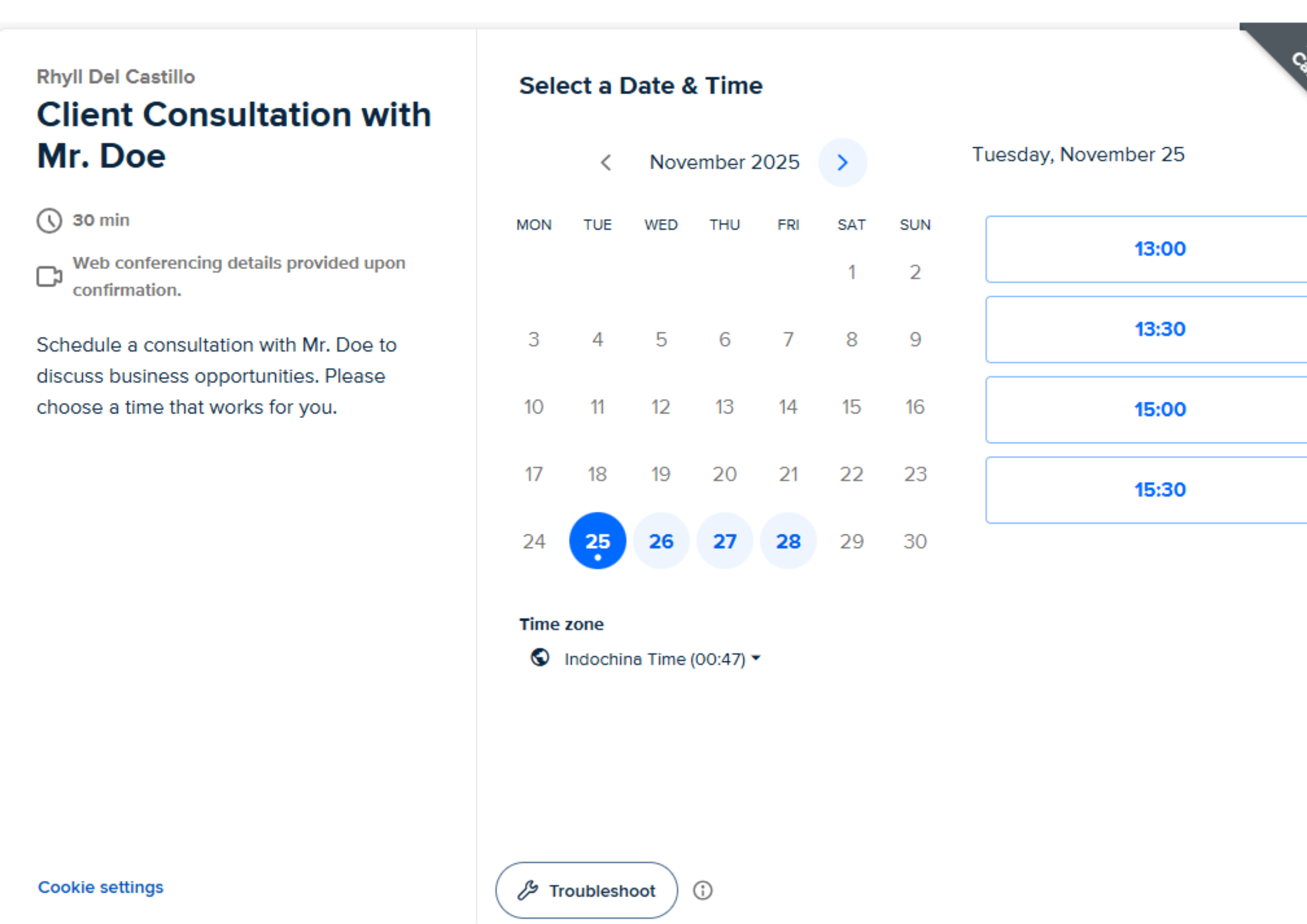Pick the 15:30 time slot
This screenshot has height=924, width=1307.
point(1159,490)
